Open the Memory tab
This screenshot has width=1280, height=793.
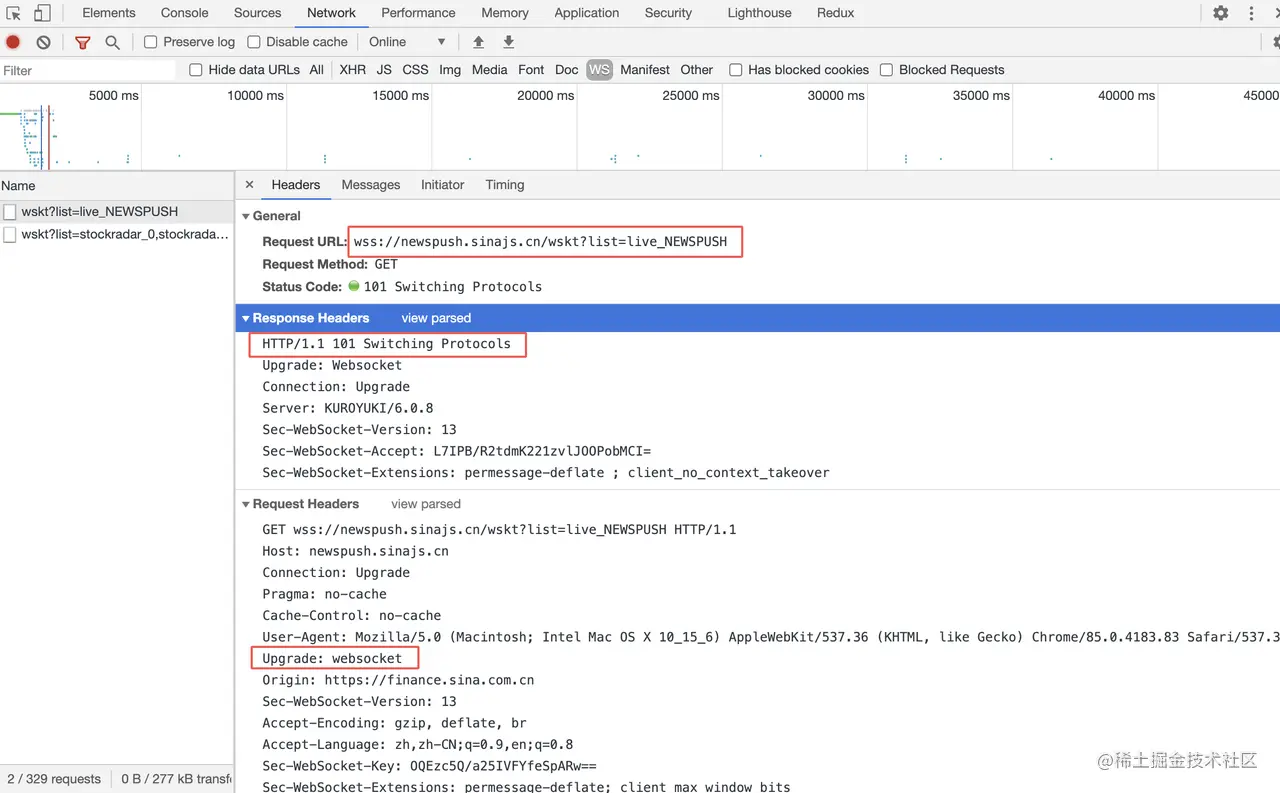(505, 13)
